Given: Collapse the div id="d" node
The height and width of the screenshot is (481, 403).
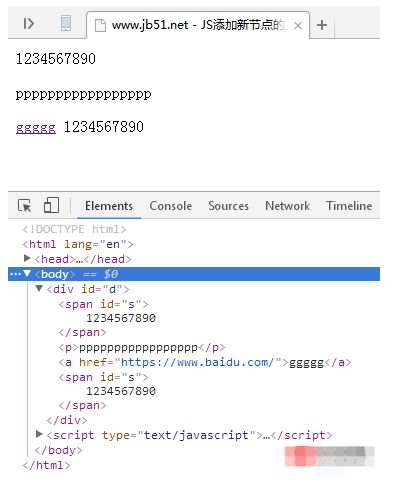Looking at the screenshot, I should [39, 288].
